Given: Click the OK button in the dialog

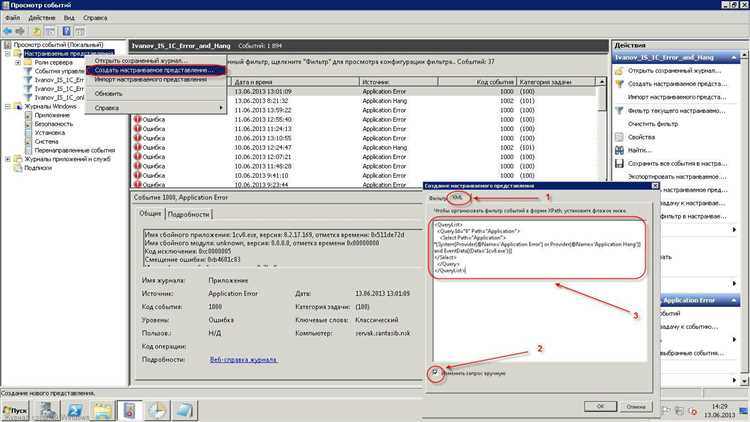Looking at the screenshot, I should tap(600, 406).
